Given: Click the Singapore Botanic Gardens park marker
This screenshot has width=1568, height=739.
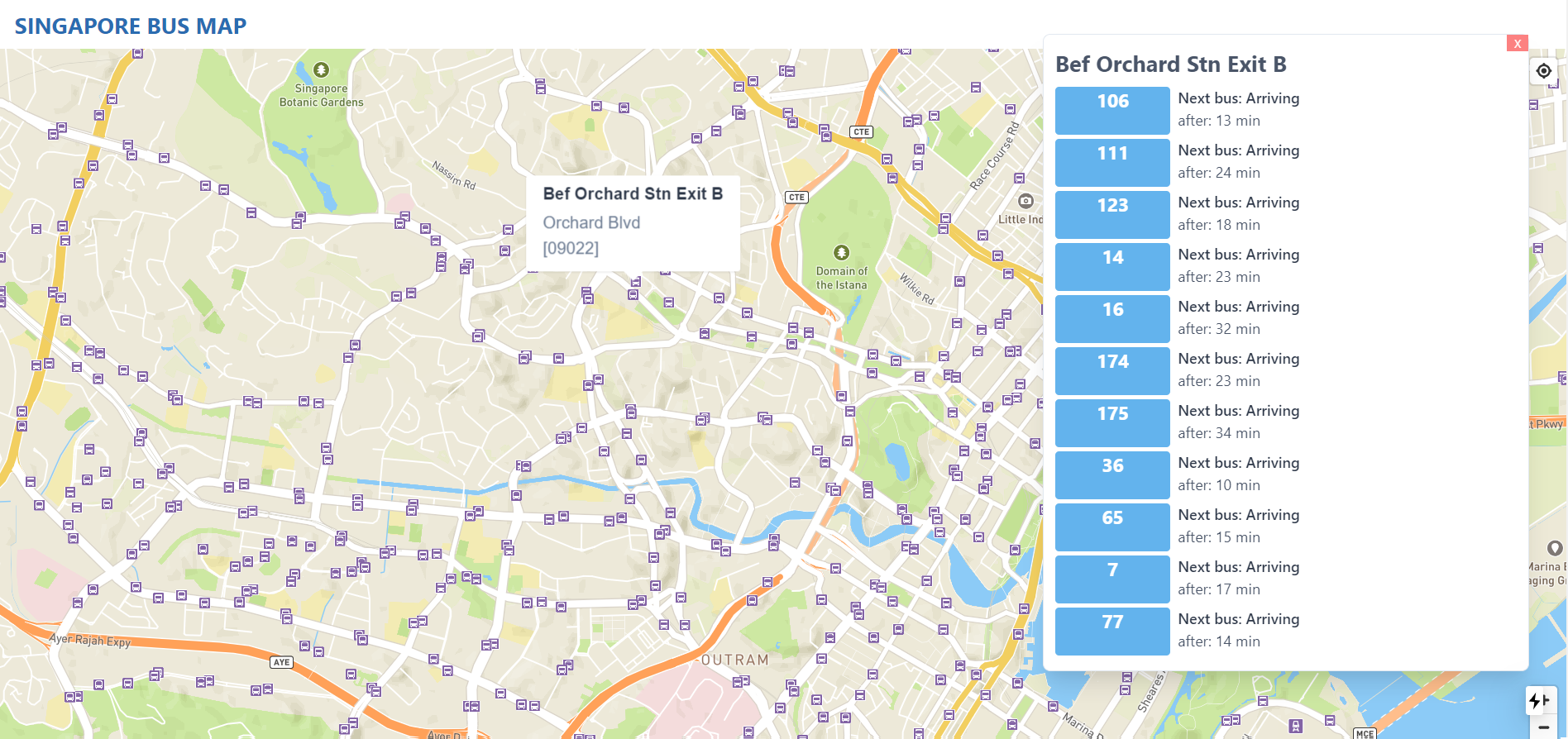Looking at the screenshot, I should [322, 70].
